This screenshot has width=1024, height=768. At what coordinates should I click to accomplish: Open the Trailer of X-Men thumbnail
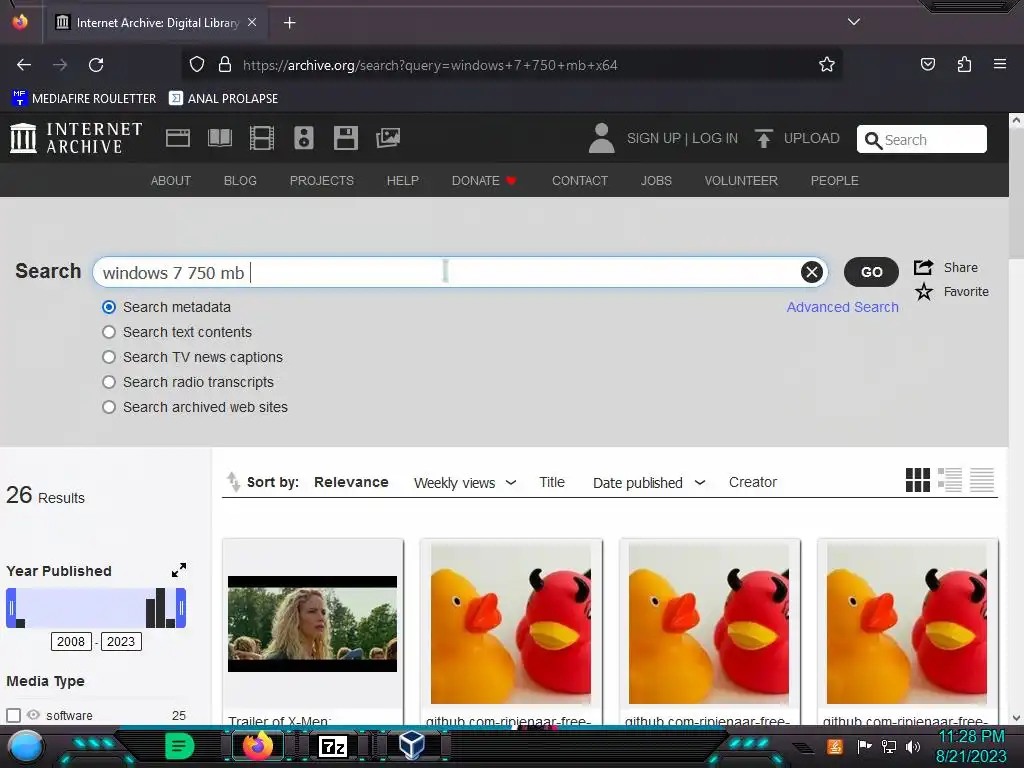click(x=312, y=624)
